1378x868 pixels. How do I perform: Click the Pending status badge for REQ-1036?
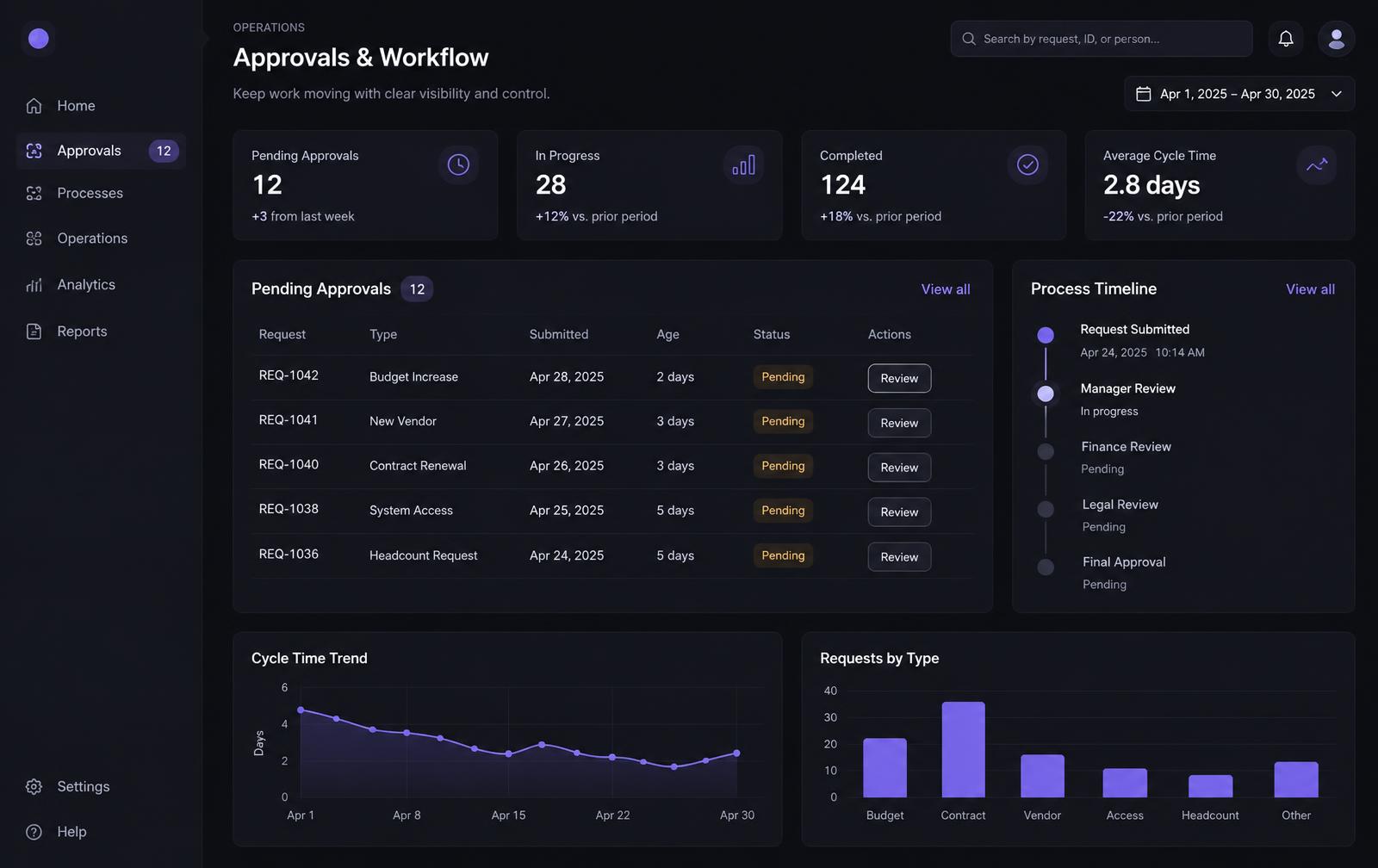click(783, 556)
